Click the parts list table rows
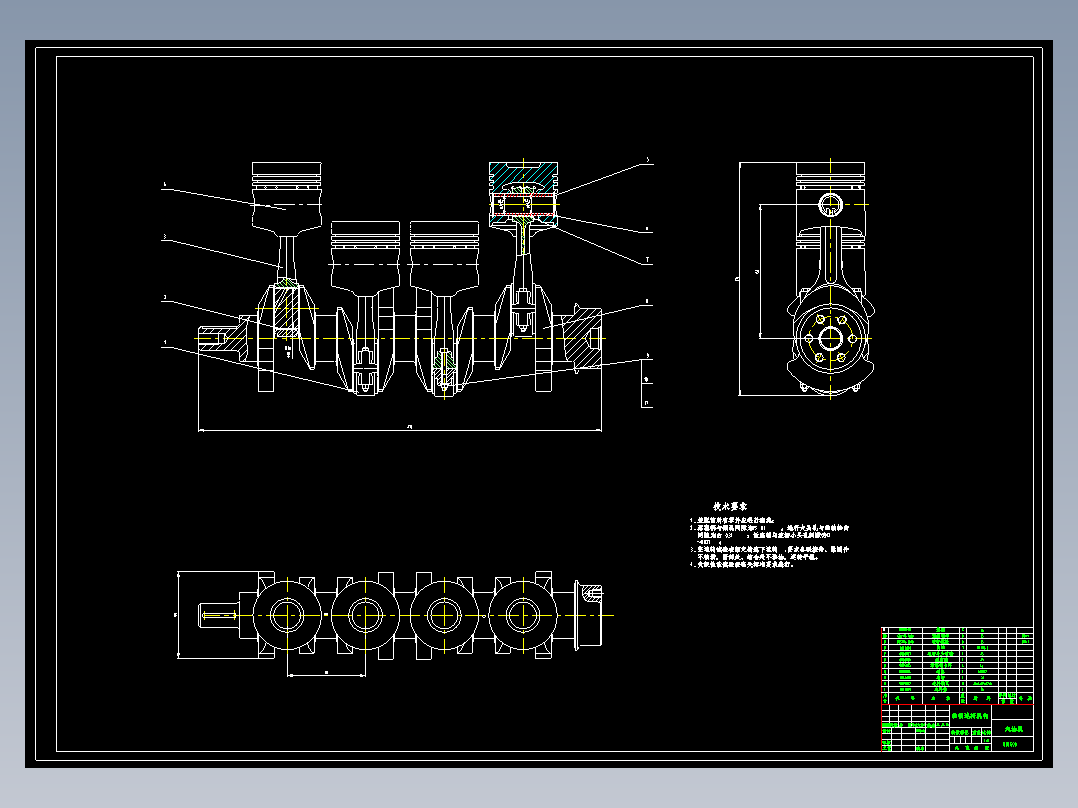 pos(957,659)
